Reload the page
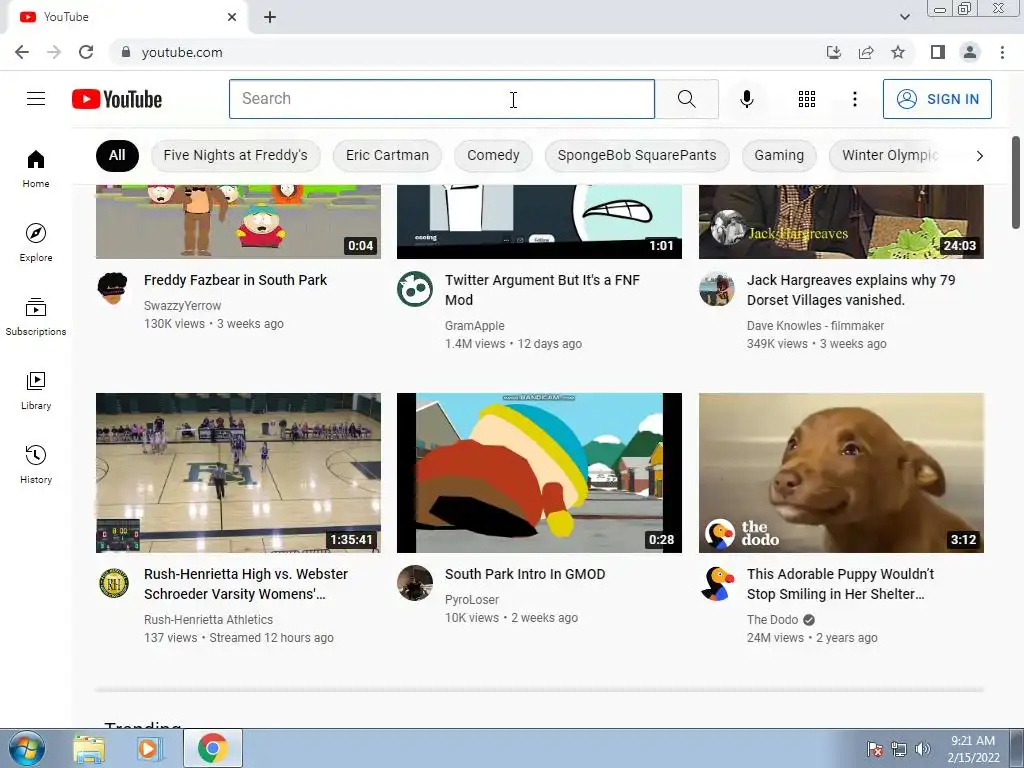The height and width of the screenshot is (768, 1024). pyautogui.click(x=86, y=52)
